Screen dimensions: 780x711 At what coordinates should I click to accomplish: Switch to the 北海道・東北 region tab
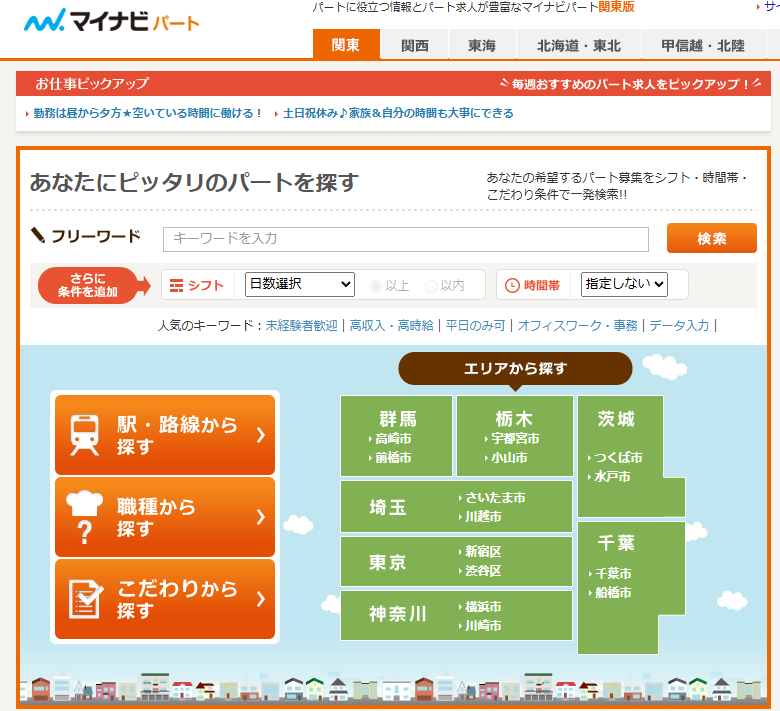click(x=578, y=46)
